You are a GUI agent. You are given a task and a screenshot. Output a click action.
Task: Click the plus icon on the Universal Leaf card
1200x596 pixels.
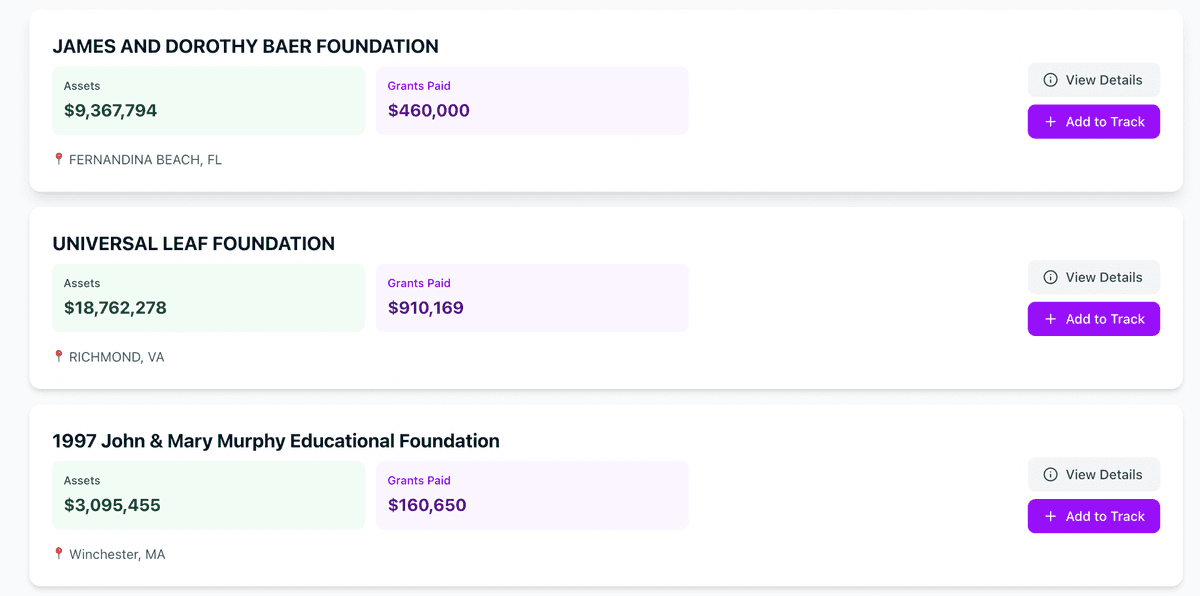tap(1050, 319)
